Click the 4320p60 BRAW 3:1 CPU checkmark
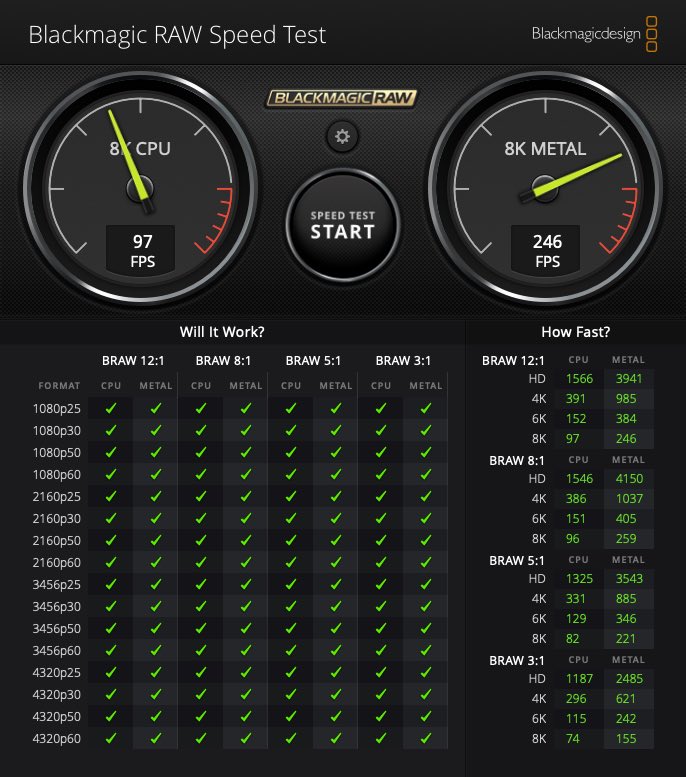The width and height of the screenshot is (686, 777). coord(381,738)
